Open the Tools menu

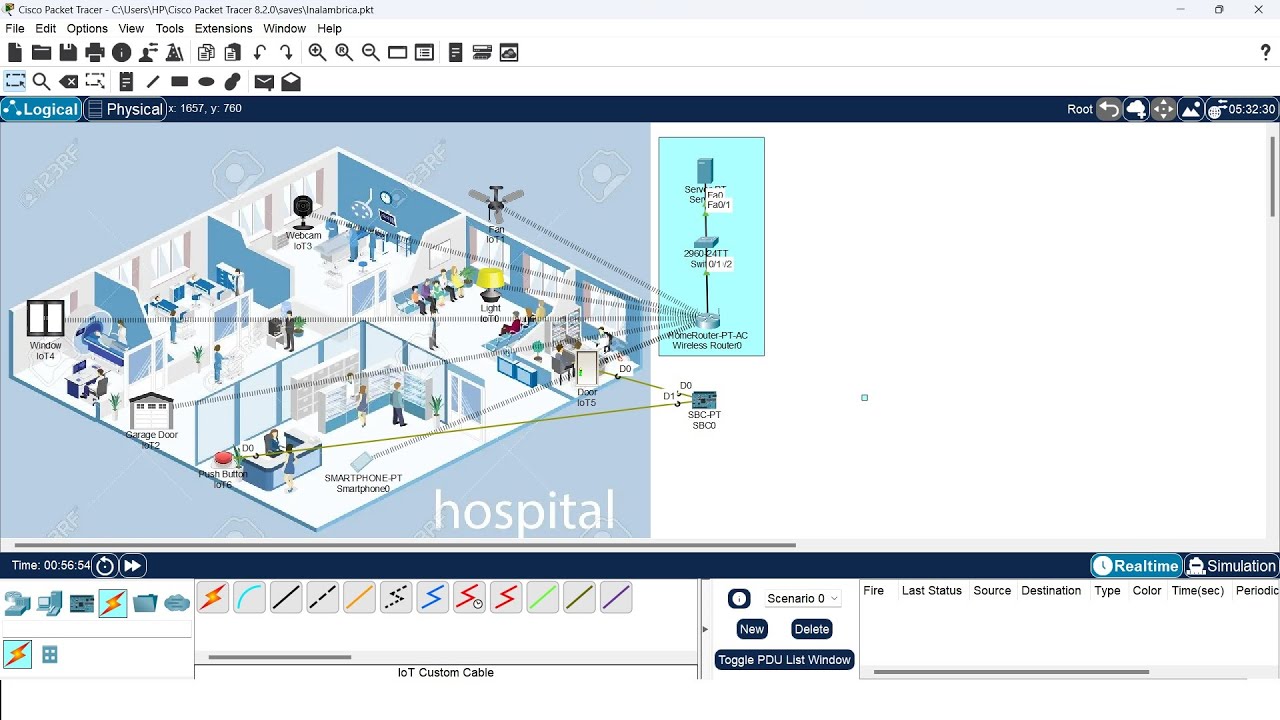[170, 29]
